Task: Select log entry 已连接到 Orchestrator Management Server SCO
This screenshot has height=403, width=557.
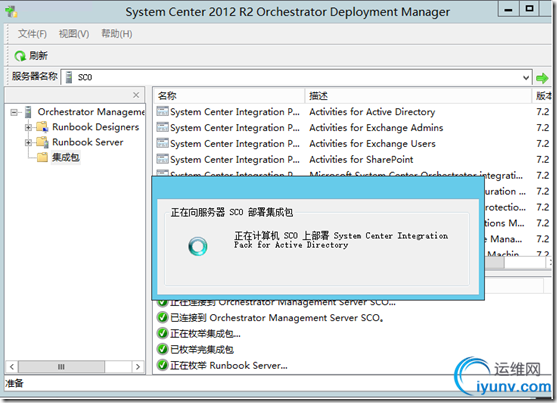Action: tap(277, 318)
